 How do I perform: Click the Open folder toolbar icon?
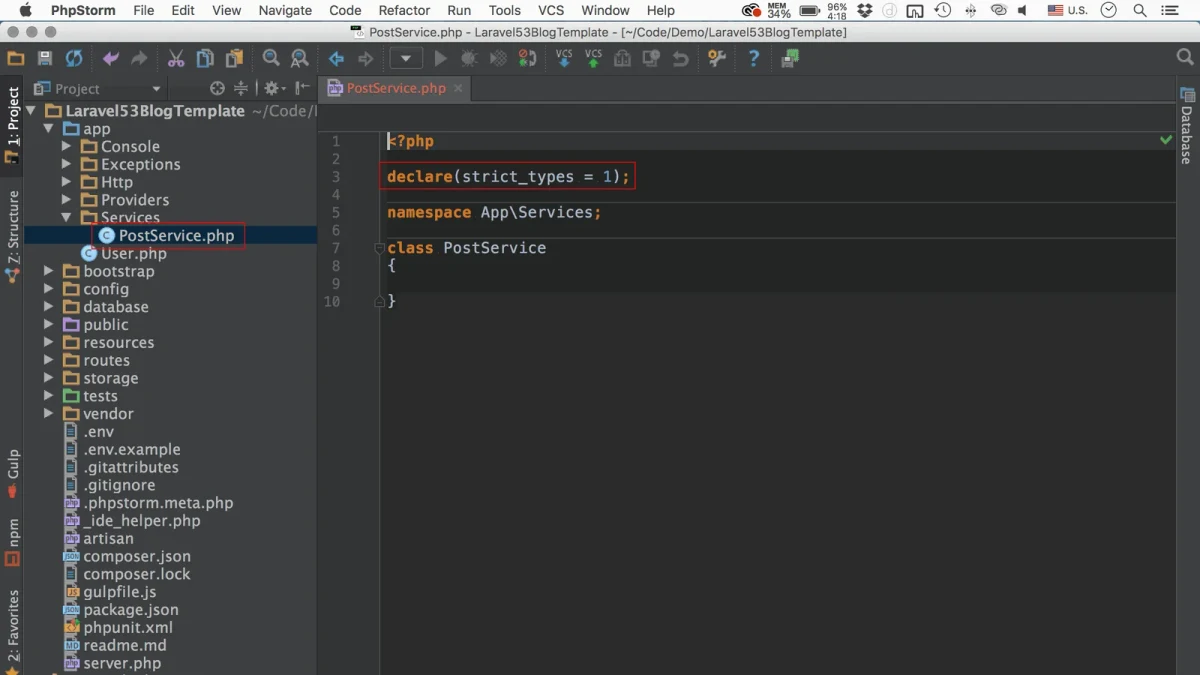pos(15,59)
